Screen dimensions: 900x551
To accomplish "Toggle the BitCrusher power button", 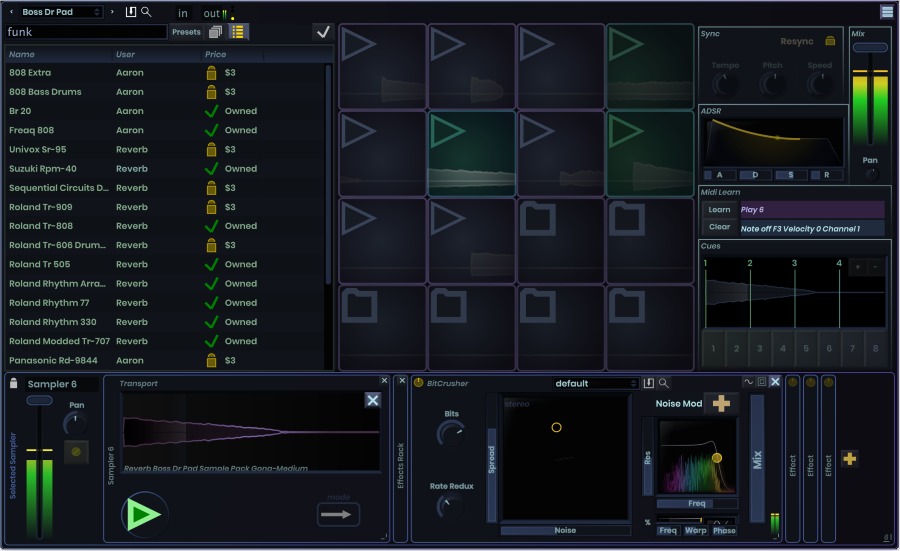I will click(x=418, y=382).
